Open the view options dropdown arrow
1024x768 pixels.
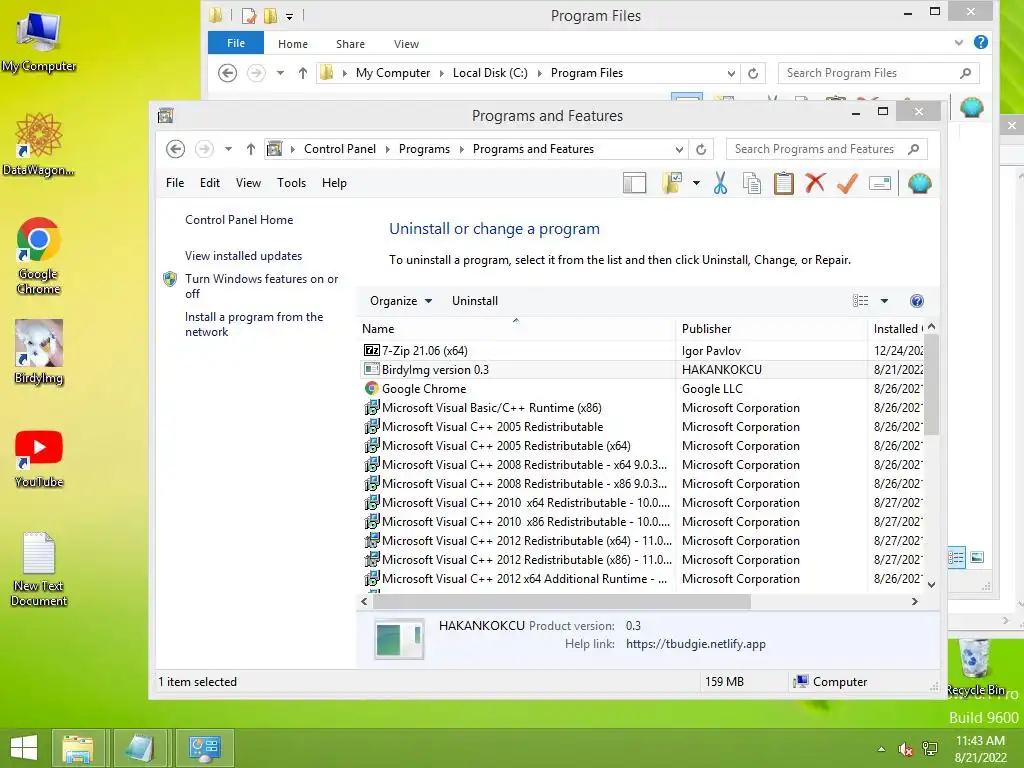click(x=884, y=301)
